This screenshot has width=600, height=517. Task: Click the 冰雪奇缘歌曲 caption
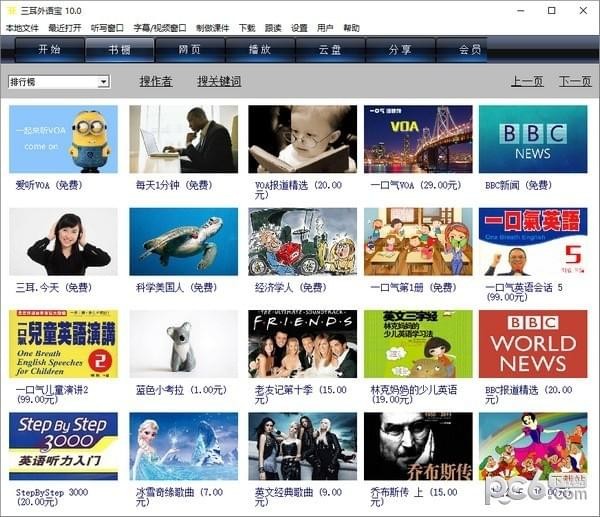179,497
